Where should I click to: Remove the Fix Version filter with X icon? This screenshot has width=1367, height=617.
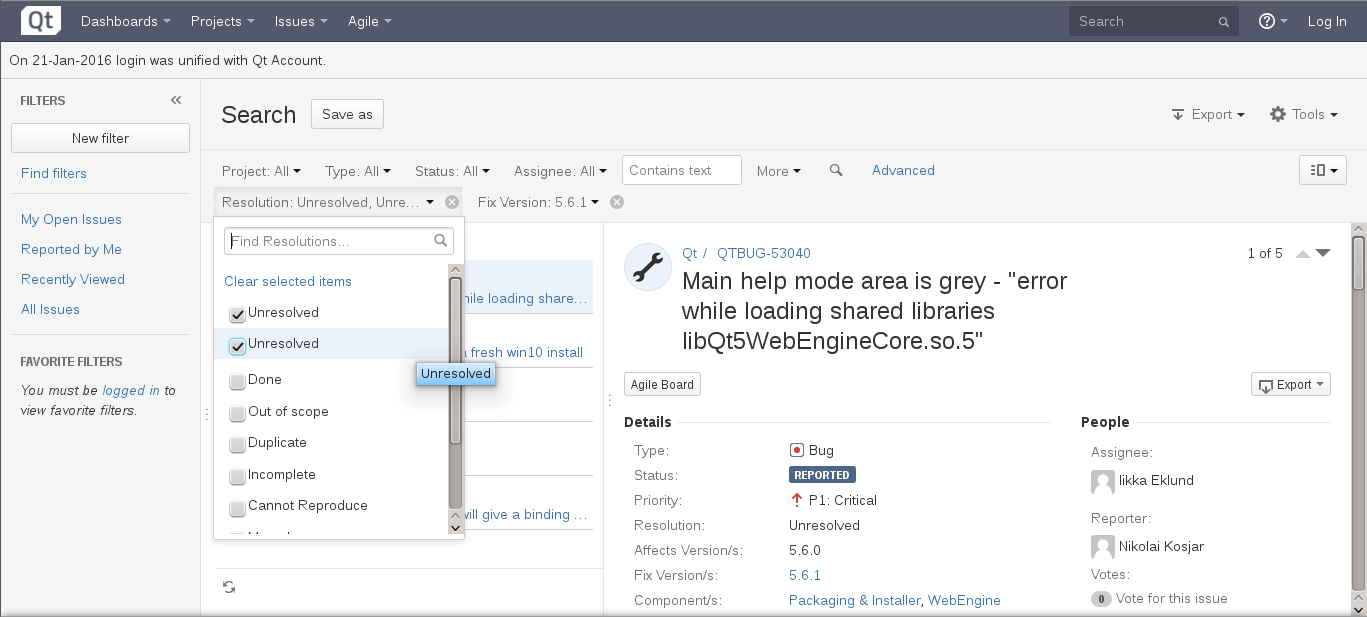pos(617,202)
